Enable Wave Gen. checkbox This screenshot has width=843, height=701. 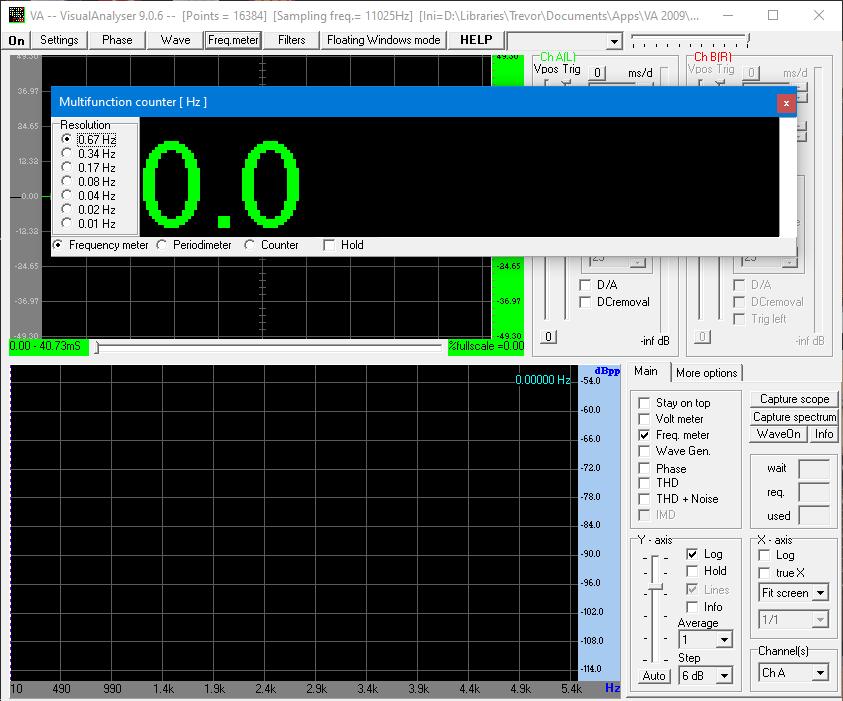644,452
